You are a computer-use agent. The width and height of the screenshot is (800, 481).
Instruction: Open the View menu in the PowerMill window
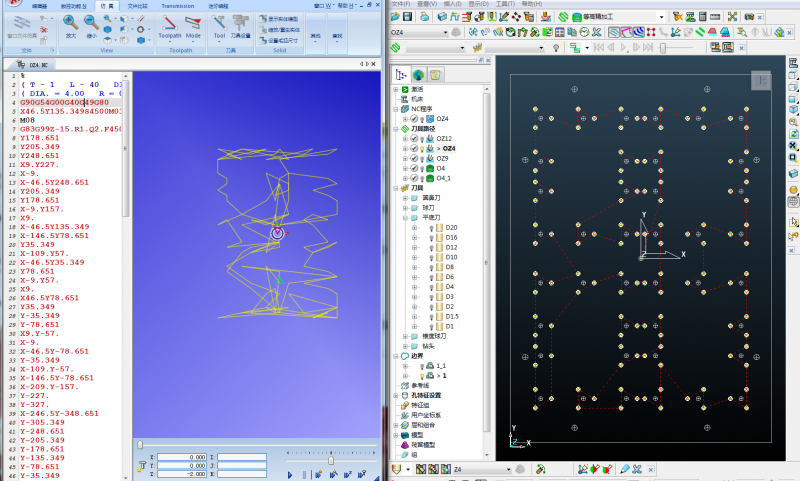tap(427, 4)
